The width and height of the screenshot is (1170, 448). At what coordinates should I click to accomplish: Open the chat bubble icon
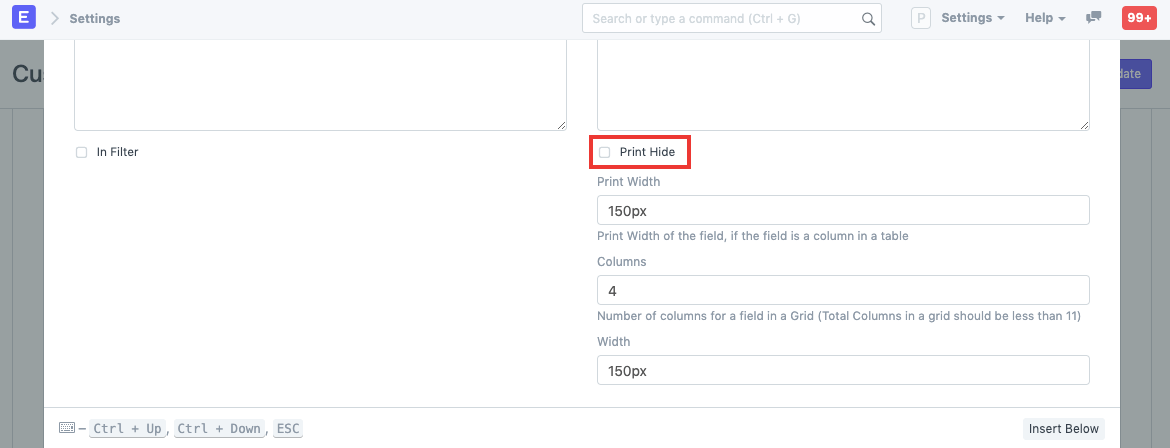point(1094,18)
